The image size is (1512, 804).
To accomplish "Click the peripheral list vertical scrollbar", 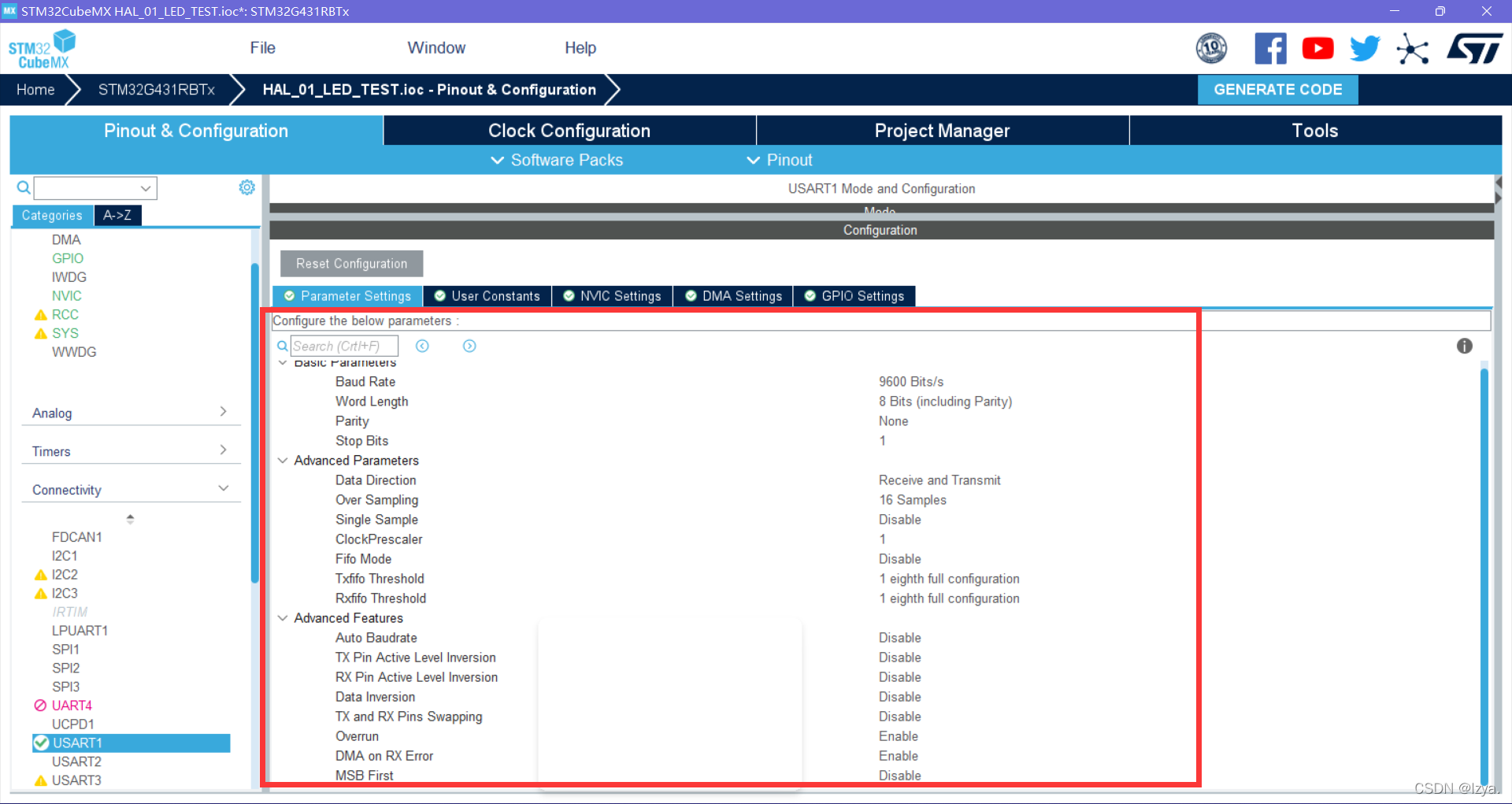I will [254, 424].
